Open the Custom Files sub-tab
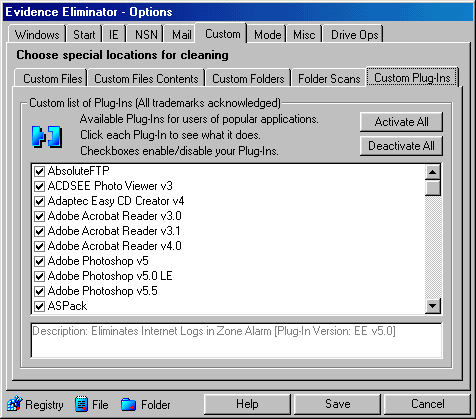Image resolution: width=476 pixels, height=419 pixels. click(x=52, y=79)
